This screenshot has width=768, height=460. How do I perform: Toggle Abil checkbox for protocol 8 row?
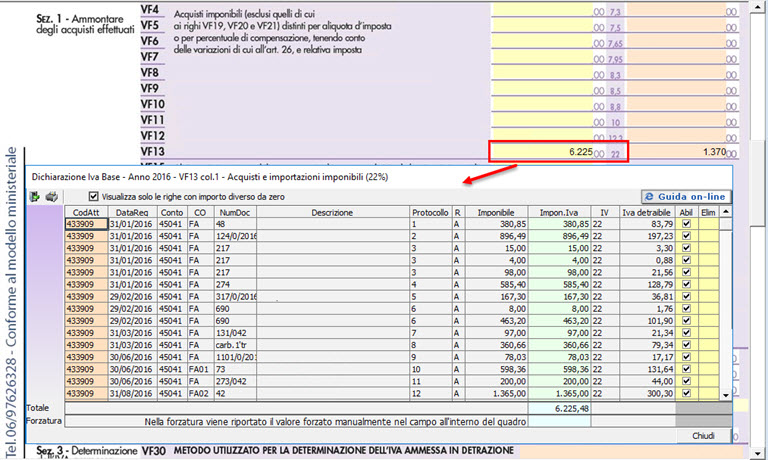(x=686, y=344)
